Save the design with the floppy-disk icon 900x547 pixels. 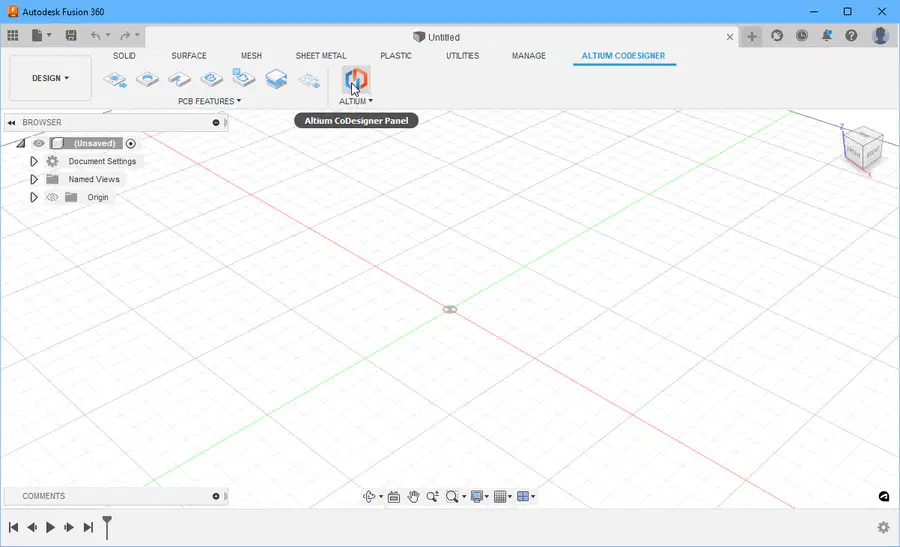[x=71, y=36]
